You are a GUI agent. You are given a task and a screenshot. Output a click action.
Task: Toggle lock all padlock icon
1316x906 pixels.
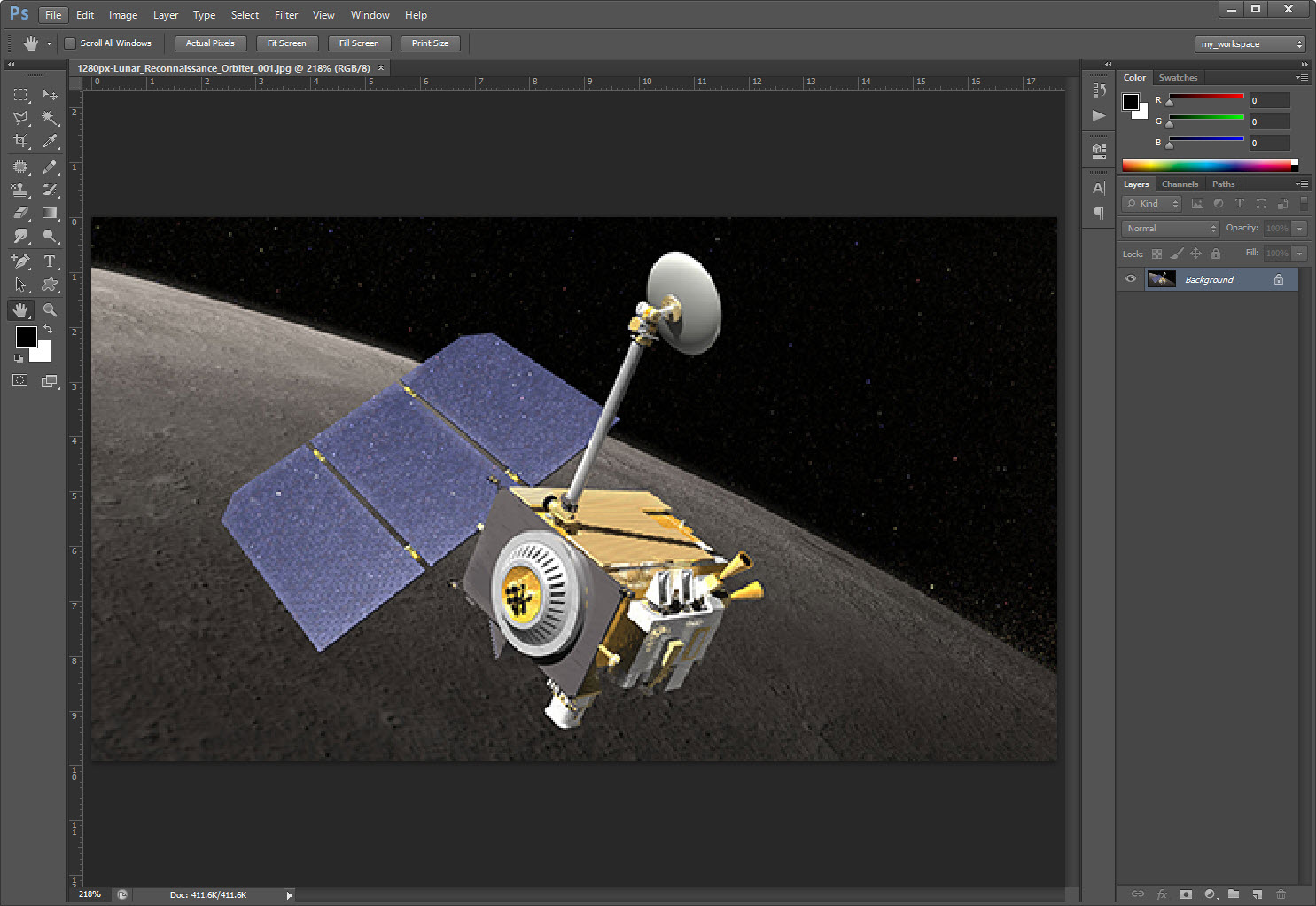click(x=1216, y=254)
